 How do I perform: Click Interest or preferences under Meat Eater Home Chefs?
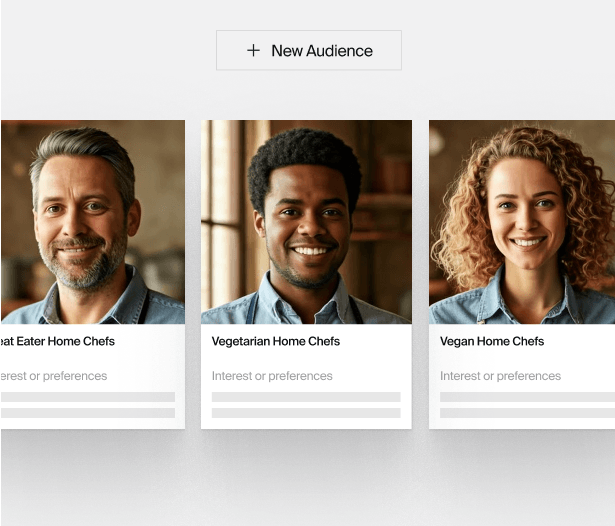point(54,376)
